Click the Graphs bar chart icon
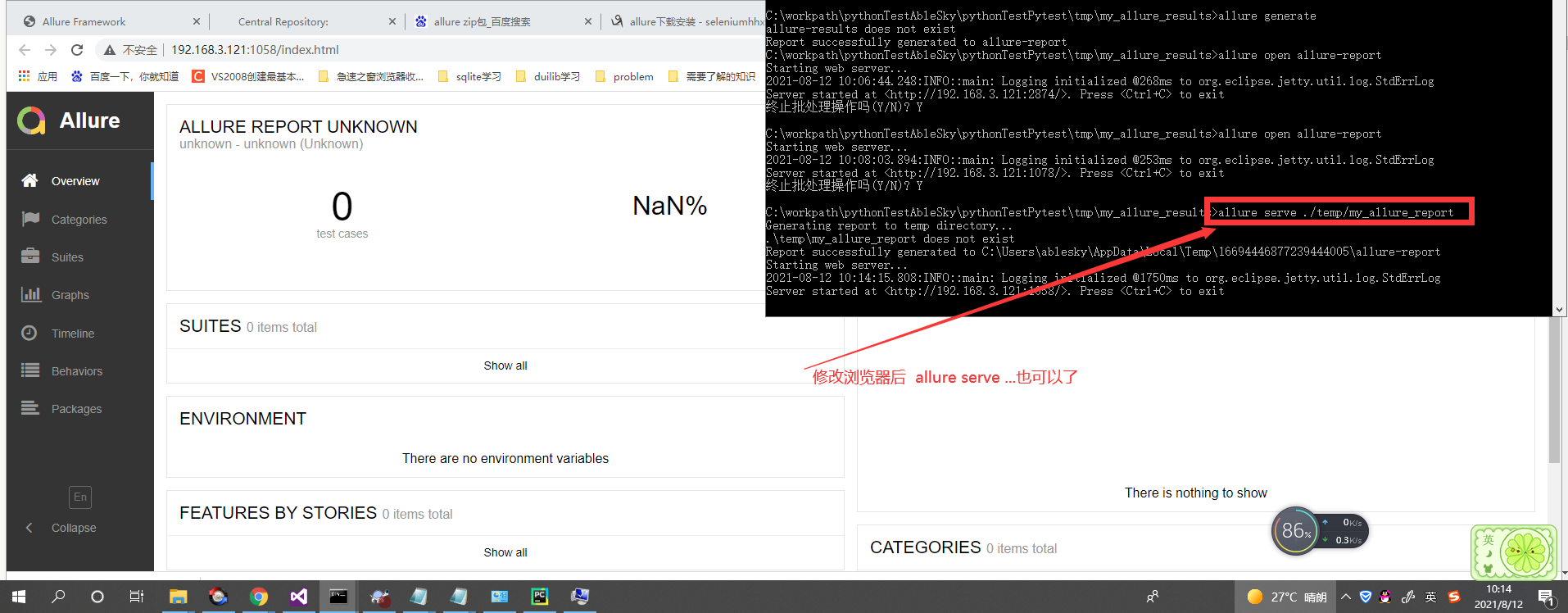Viewport: 1568px width, 613px height. tap(30, 294)
